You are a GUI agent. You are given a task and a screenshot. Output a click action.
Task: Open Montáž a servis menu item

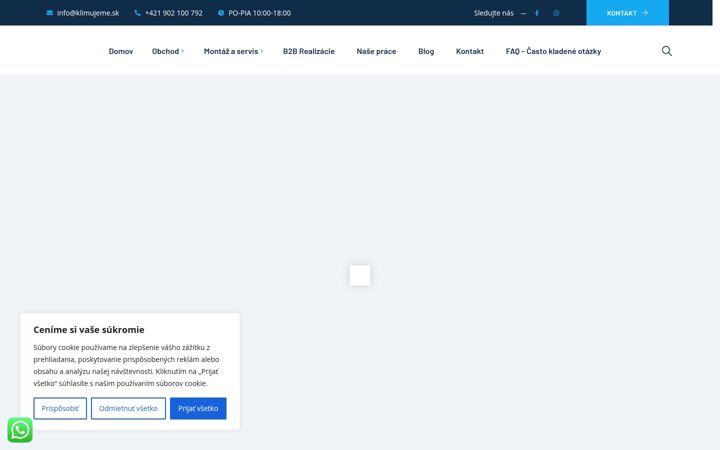pyautogui.click(x=231, y=51)
